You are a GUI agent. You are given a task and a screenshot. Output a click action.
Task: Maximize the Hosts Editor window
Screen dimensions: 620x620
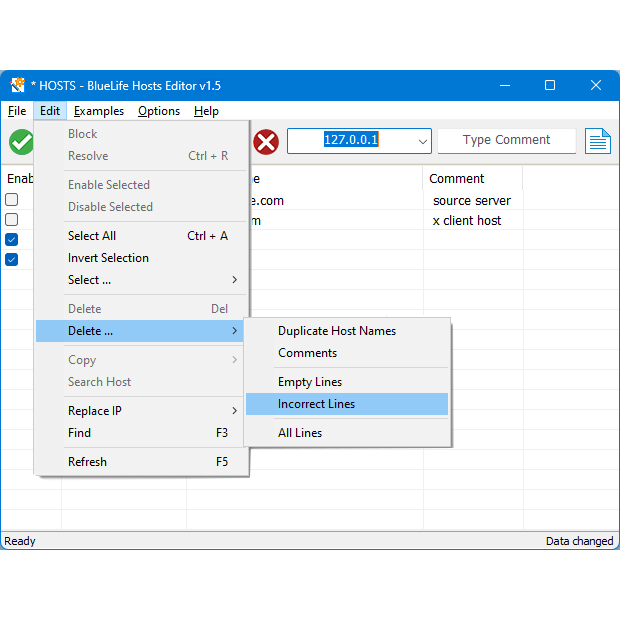tap(550, 85)
